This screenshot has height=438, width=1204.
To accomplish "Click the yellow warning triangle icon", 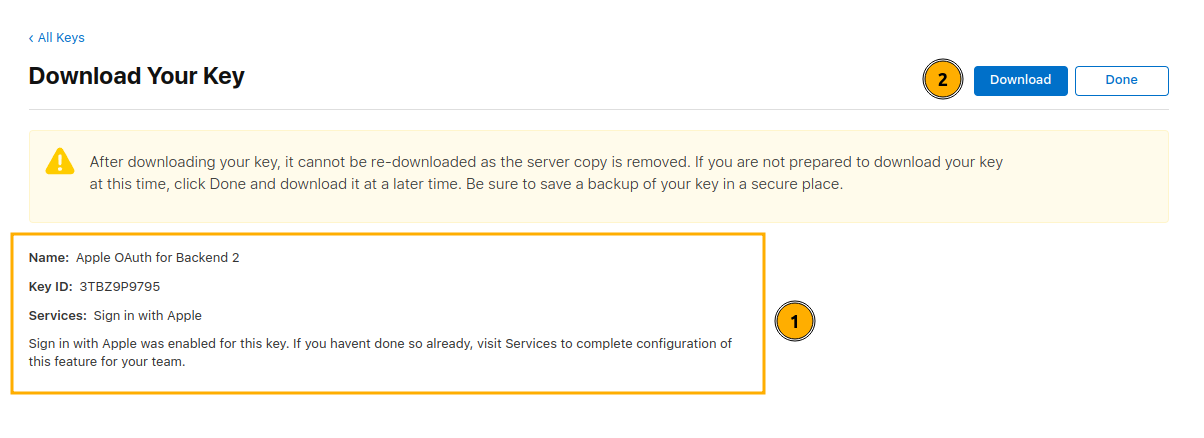I will tap(60, 162).
